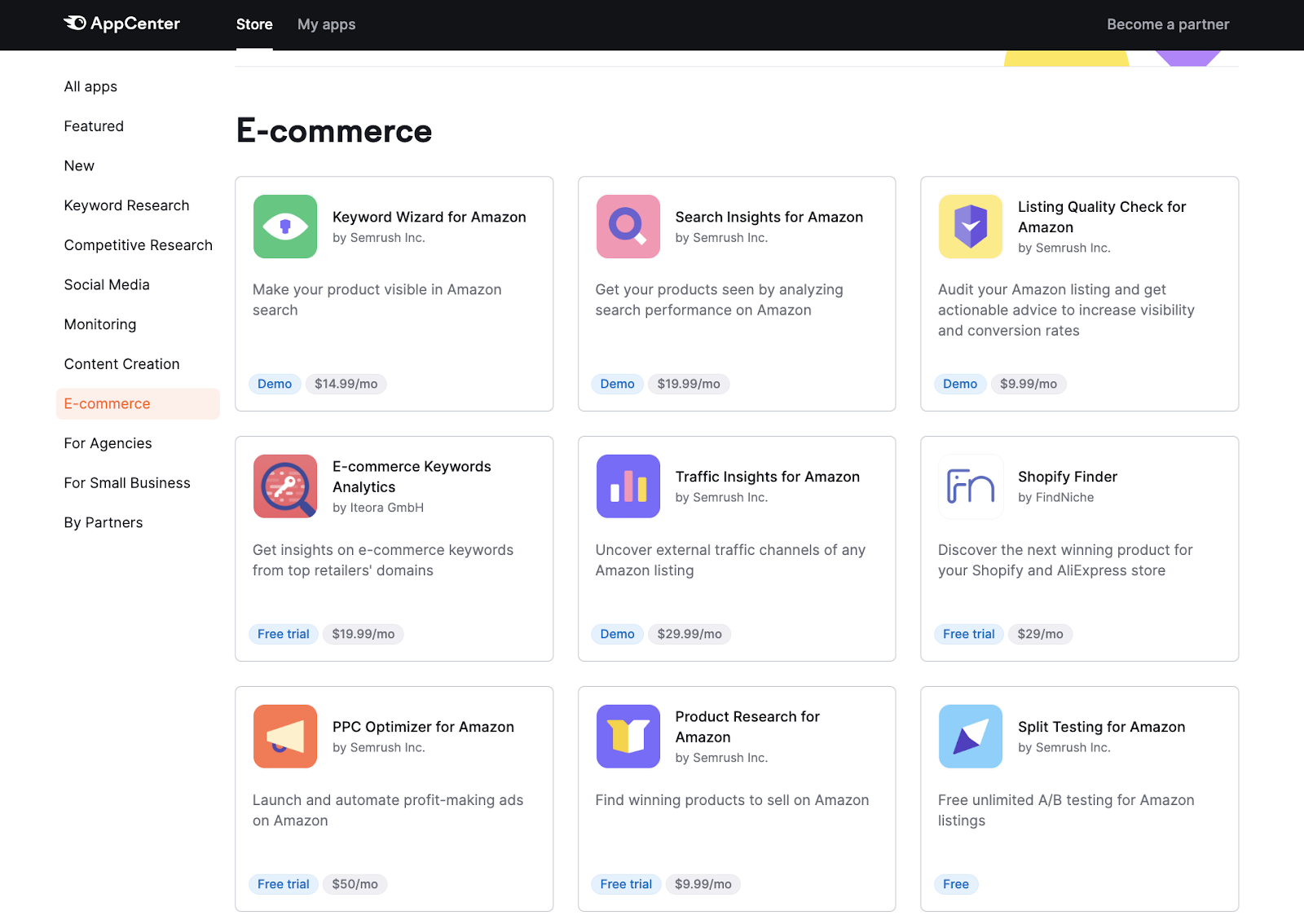Open the For Agencies category
Screen dimensions: 1304x924
[x=108, y=443]
